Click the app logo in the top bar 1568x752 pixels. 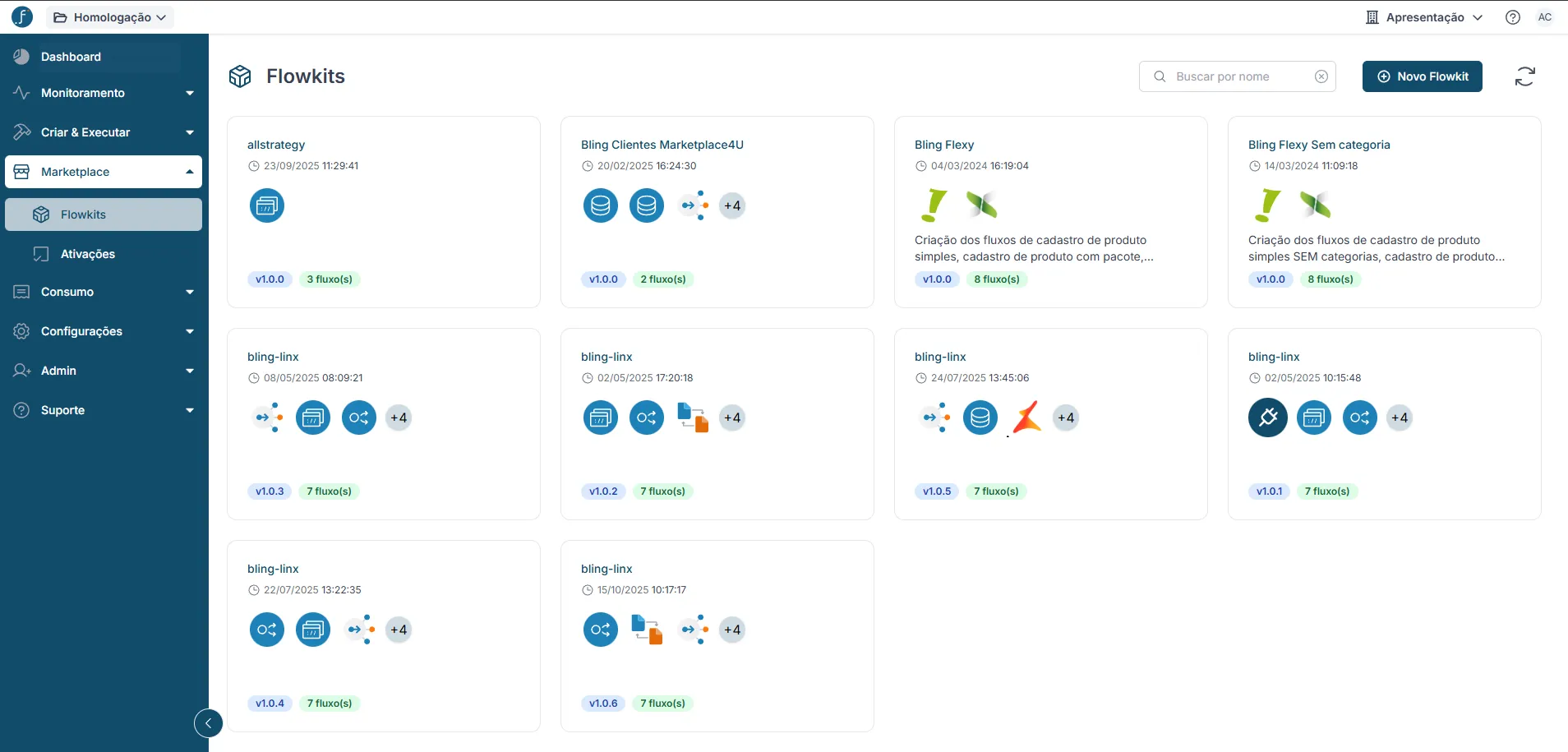tap(22, 16)
